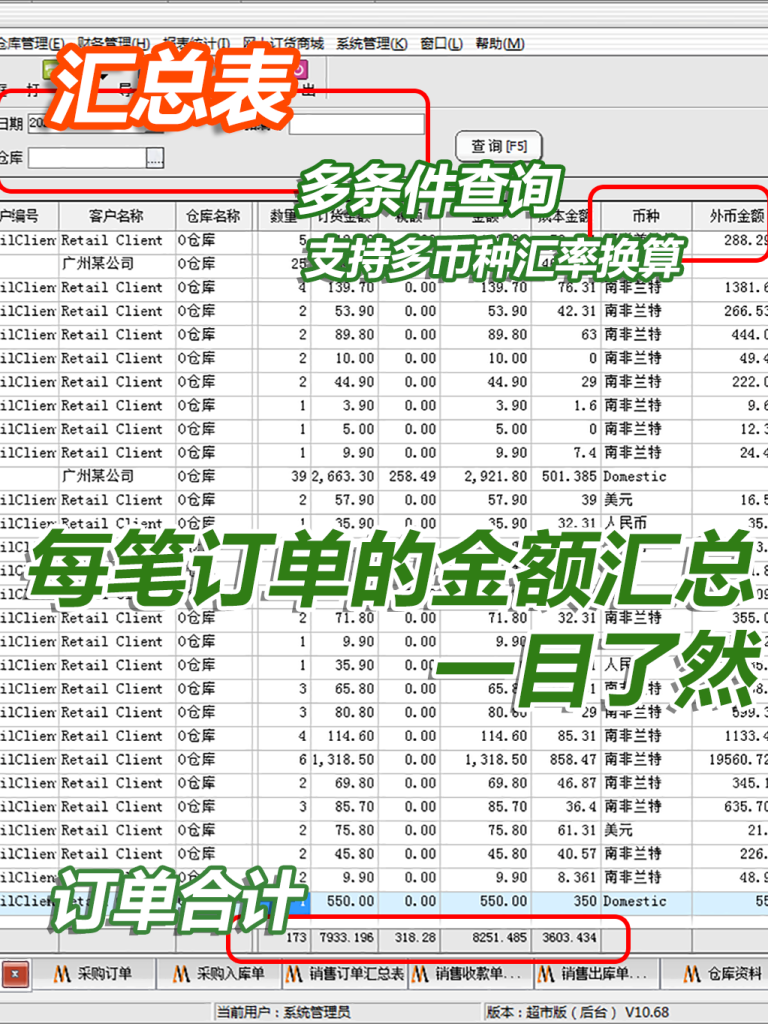Select the 2,921.80 amount cell
768x1024 pixels.
486,477
